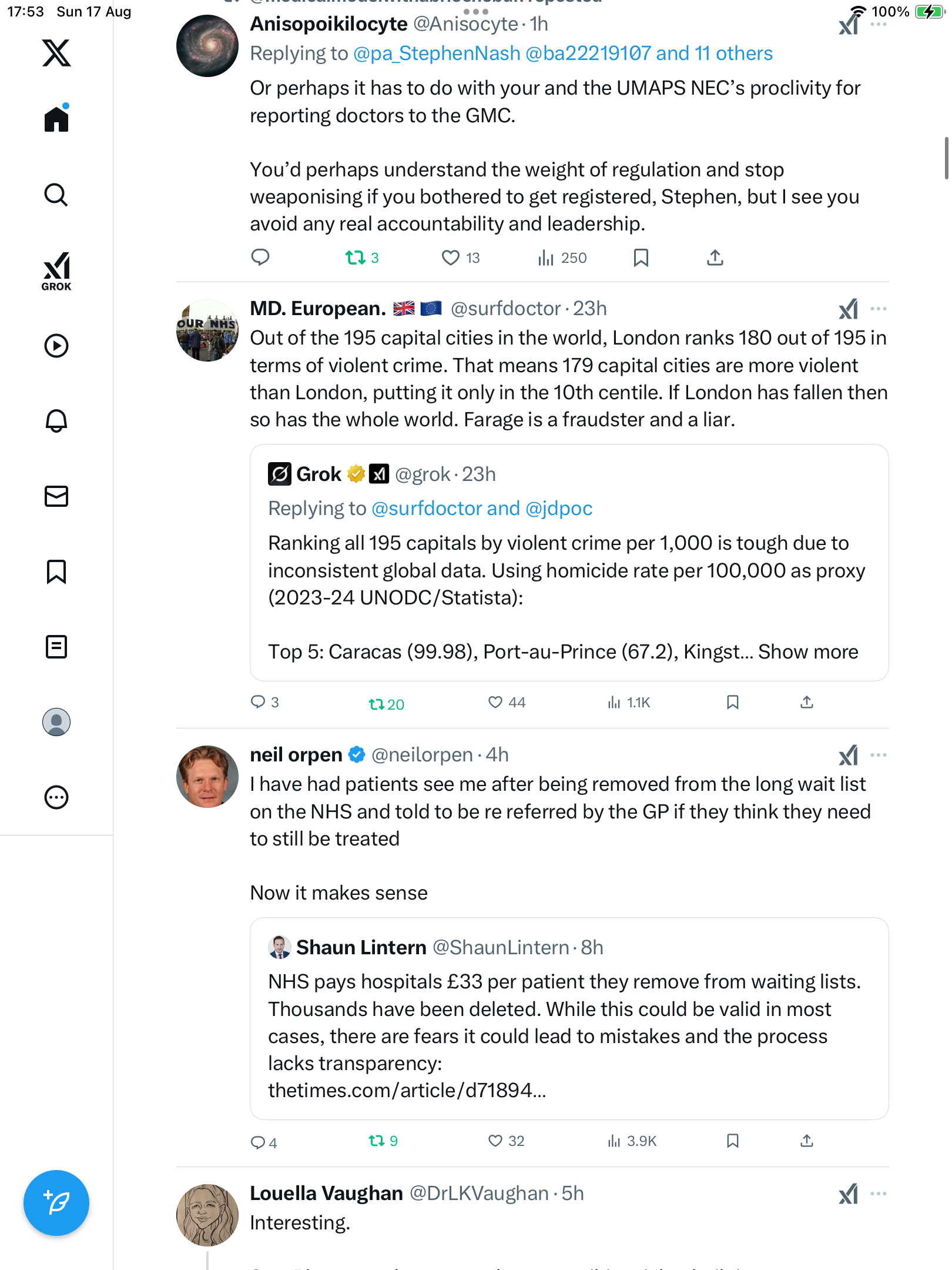Image resolution: width=952 pixels, height=1270 pixels.
Task: Open Grok from the sidebar
Action: pyautogui.click(x=56, y=271)
